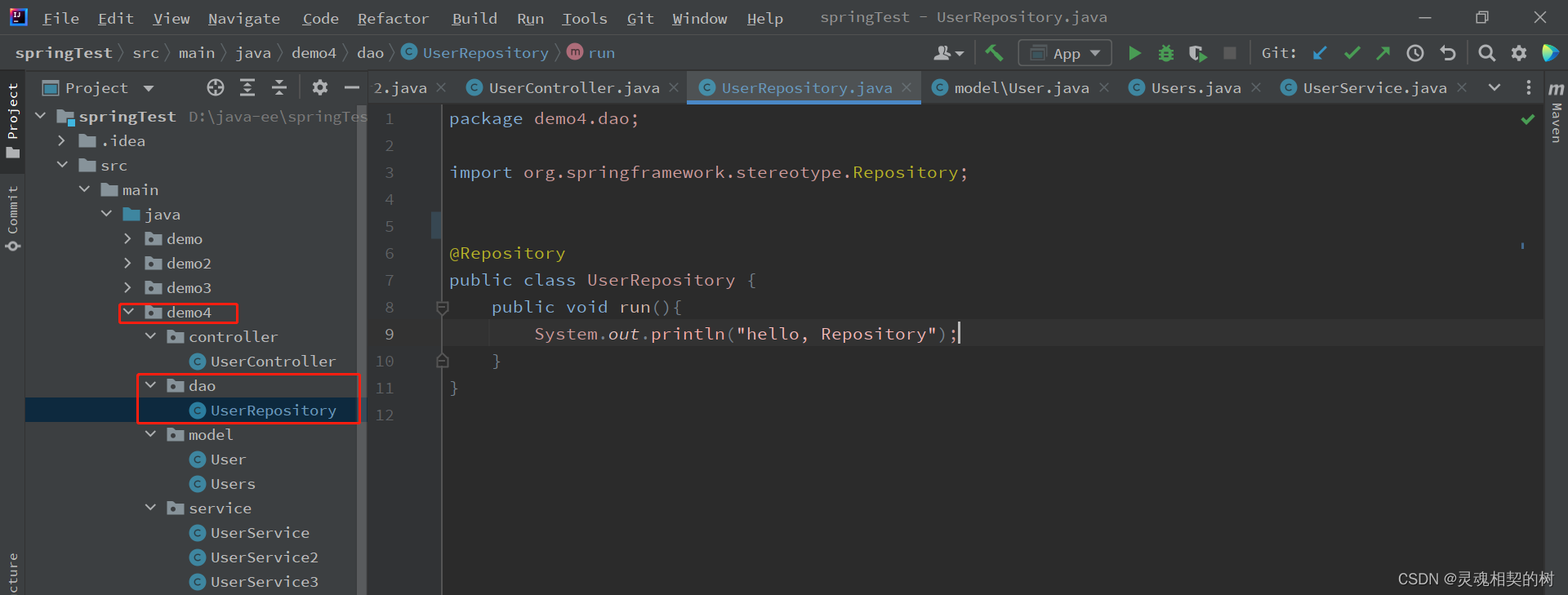Screen dimensions: 1568x595
Task: Update project with Git blue arrow
Action: tap(1320, 53)
